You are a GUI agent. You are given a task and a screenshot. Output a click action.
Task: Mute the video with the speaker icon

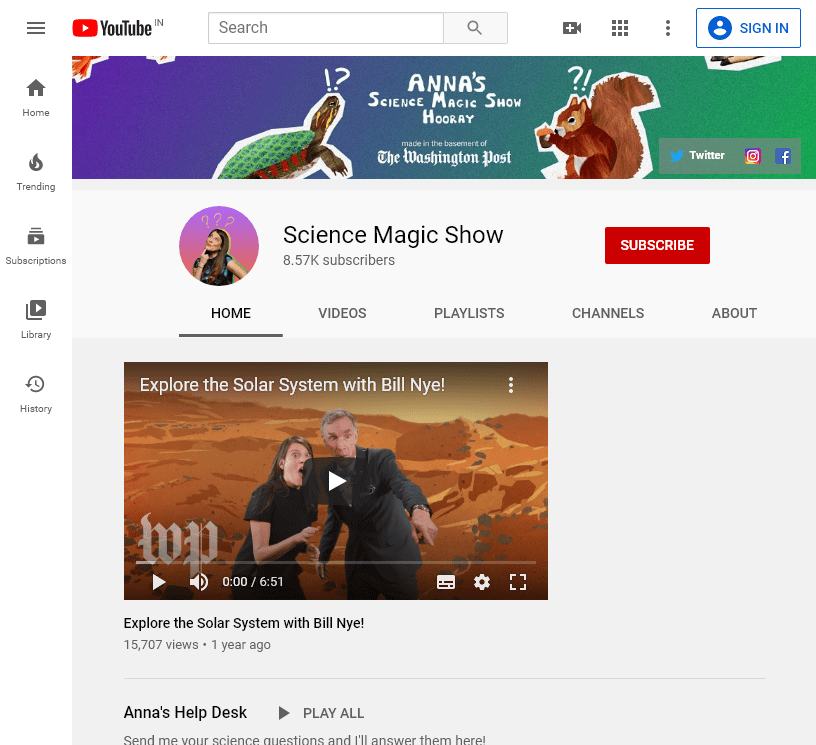[x=199, y=582]
